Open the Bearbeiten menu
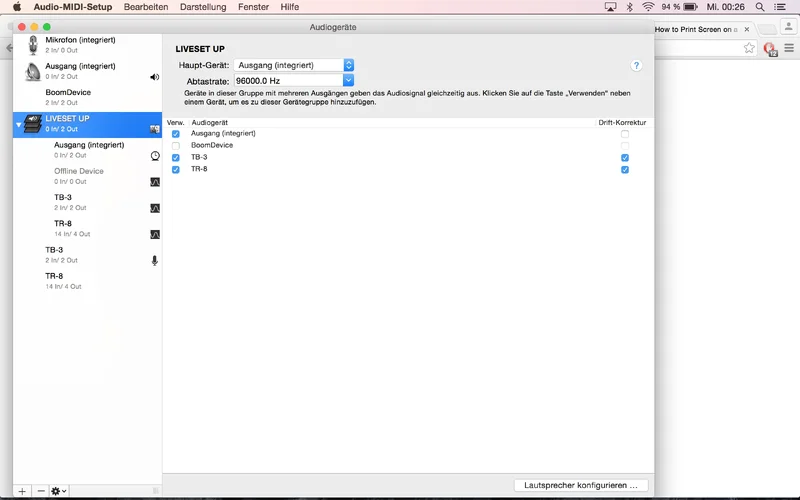 tap(146, 7)
